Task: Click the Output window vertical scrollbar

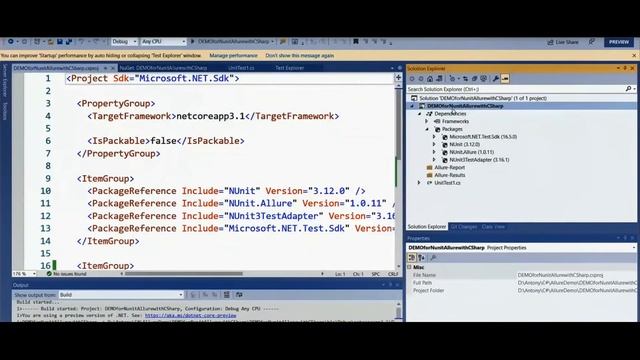Action: pos(398,312)
